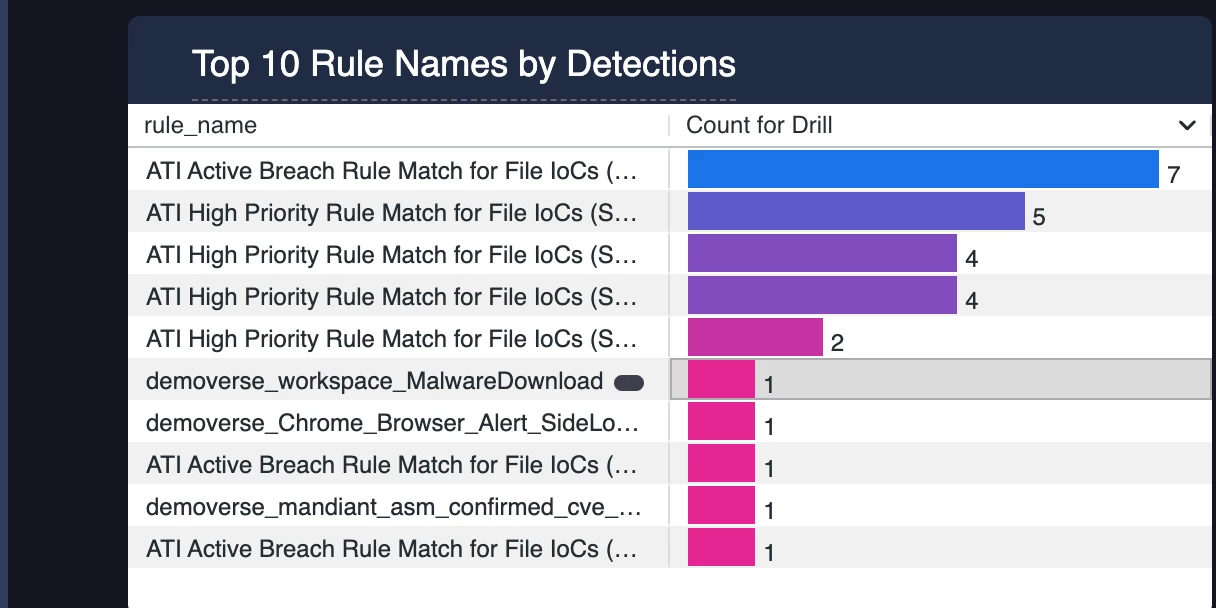Click the indigo bar with value 5
1216x608 pixels.
(856, 211)
